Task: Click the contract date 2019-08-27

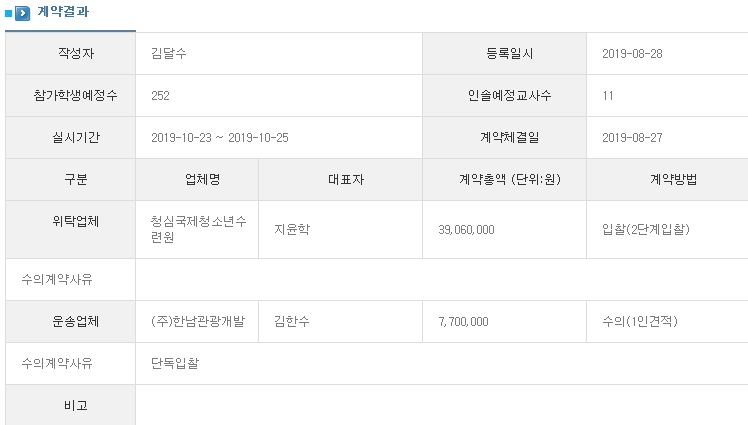Action: (632, 138)
